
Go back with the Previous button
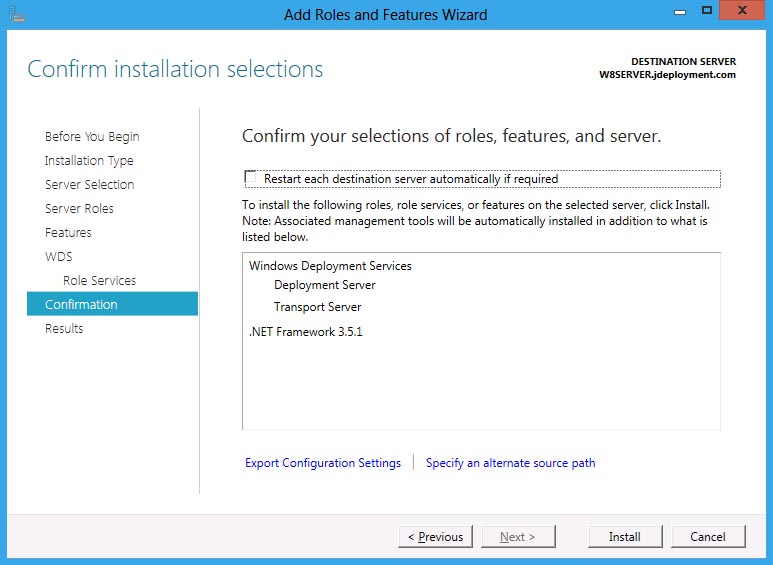[435, 537]
